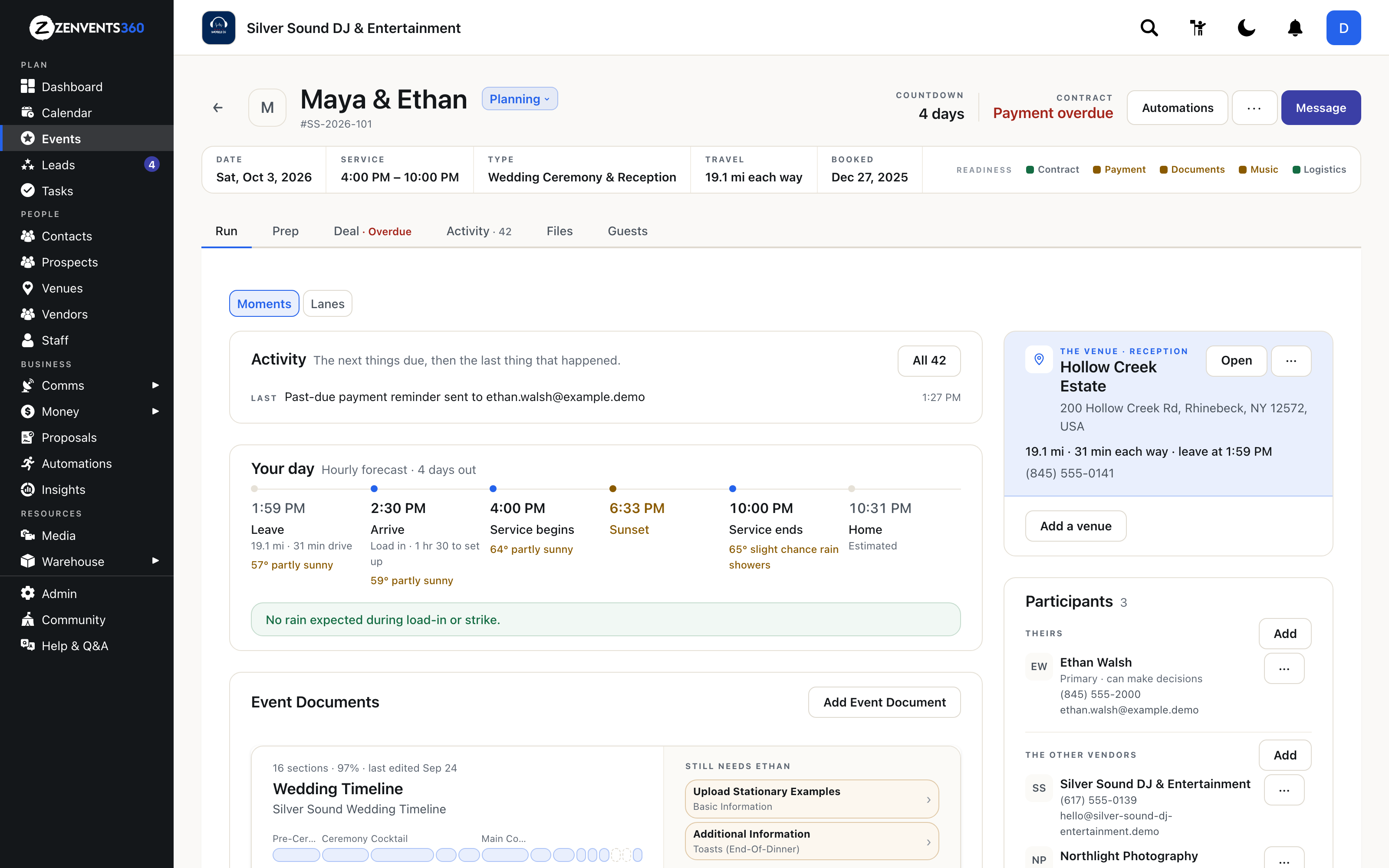Open Dashboard from the sidebar
The height and width of the screenshot is (868, 1389).
click(x=87, y=87)
